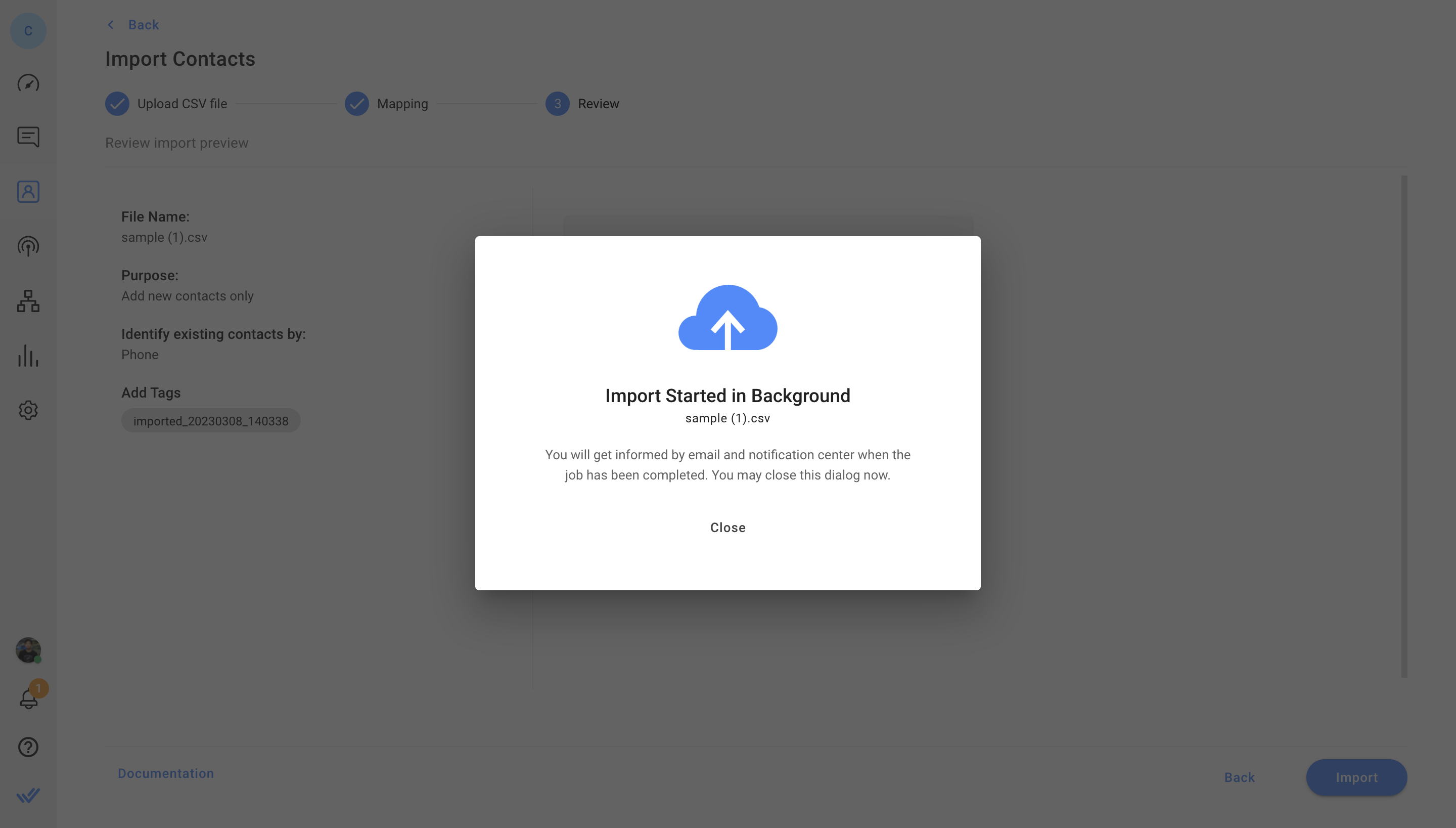Image resolution: width=1456 pixels, height=828 pixels.
Task: Select the Upload CSV file step
Action: (x=166, y=104)
